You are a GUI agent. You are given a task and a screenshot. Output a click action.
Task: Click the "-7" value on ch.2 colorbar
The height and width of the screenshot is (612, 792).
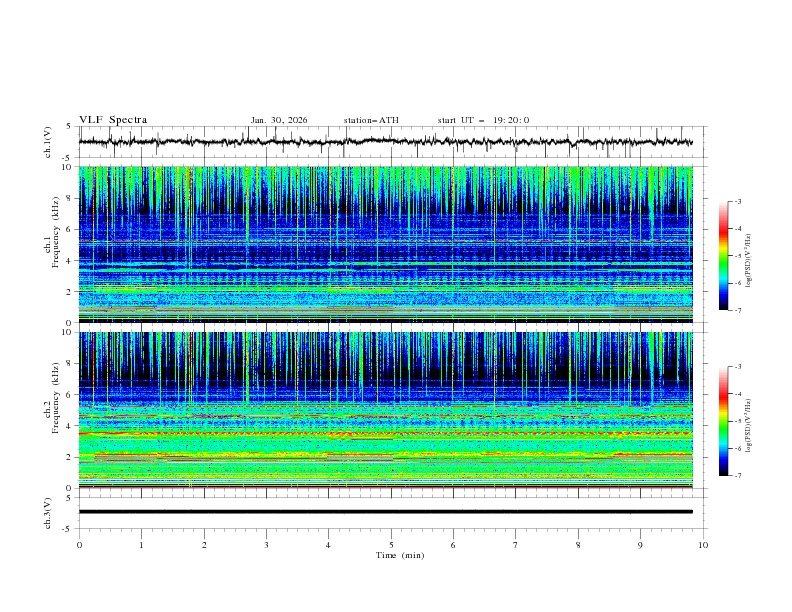[738, 476]
